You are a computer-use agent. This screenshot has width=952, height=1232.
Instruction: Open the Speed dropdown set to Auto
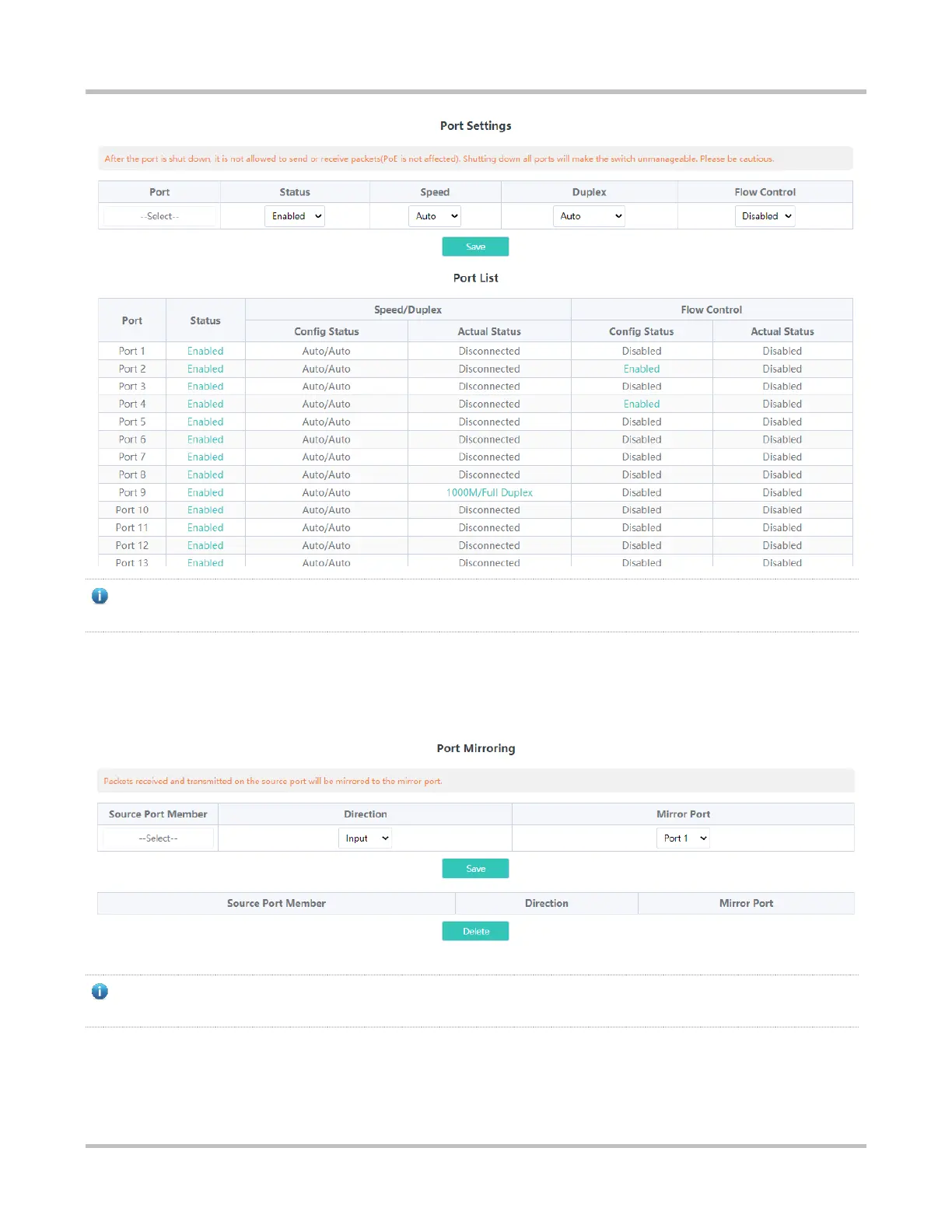tap(435, 216)
